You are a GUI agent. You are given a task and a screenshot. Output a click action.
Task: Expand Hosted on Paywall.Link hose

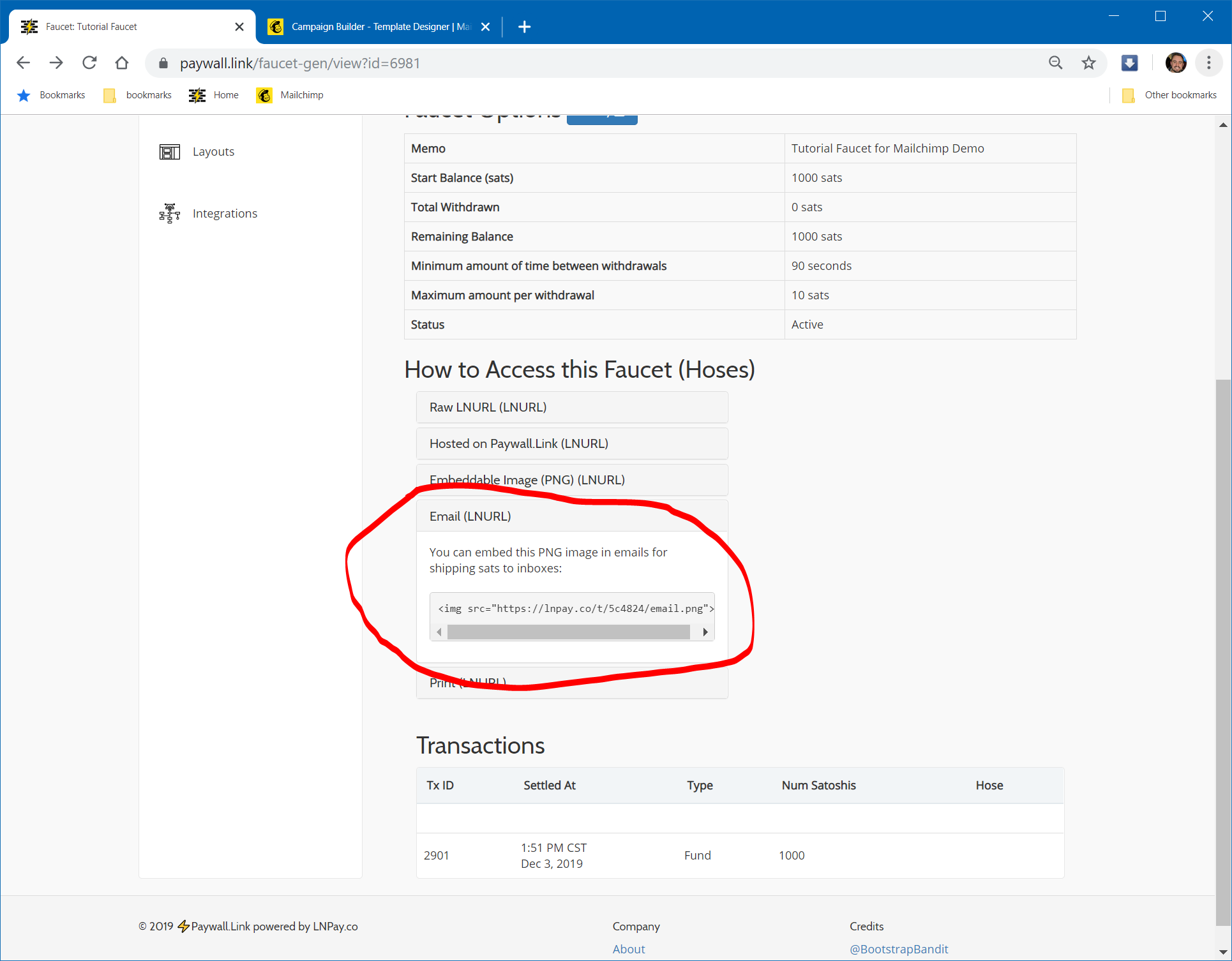572,443
